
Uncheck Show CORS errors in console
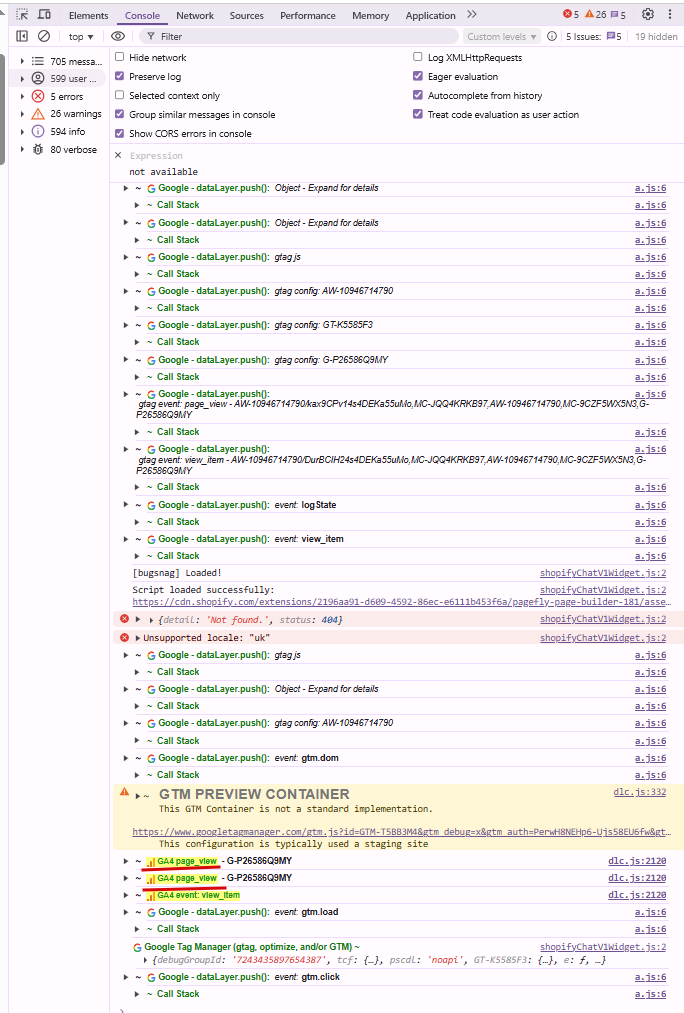119,133
